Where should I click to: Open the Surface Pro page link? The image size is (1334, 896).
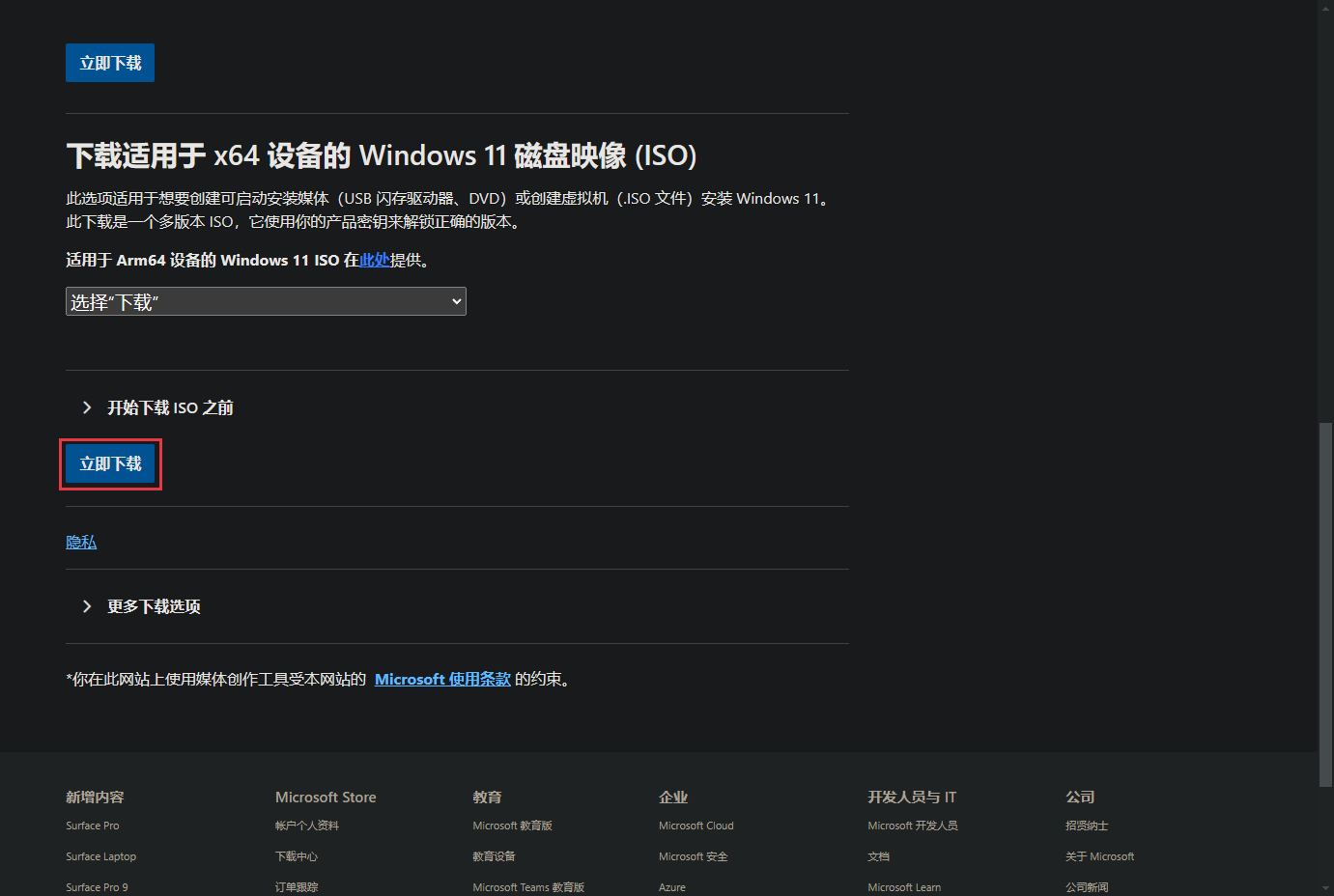(92, 826)
